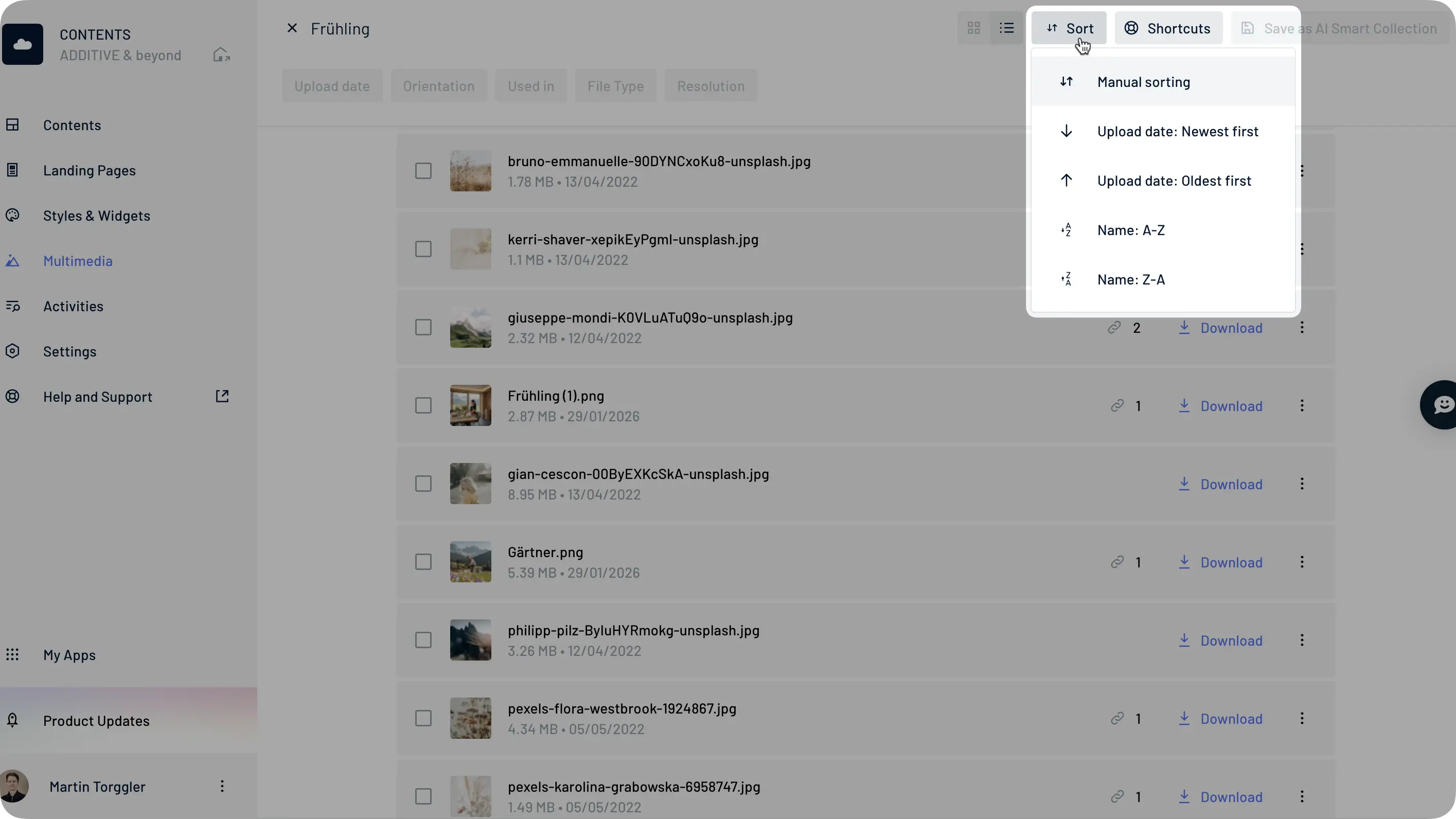Screen dimensions: 1456x819
Task: Check Frühling (1).png checkbox
Action: (423, 405)
